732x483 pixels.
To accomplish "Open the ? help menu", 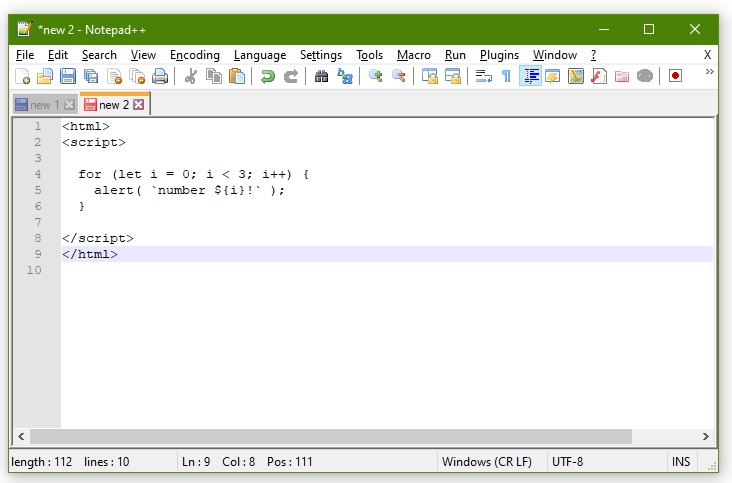I will (x=593, y=55).
